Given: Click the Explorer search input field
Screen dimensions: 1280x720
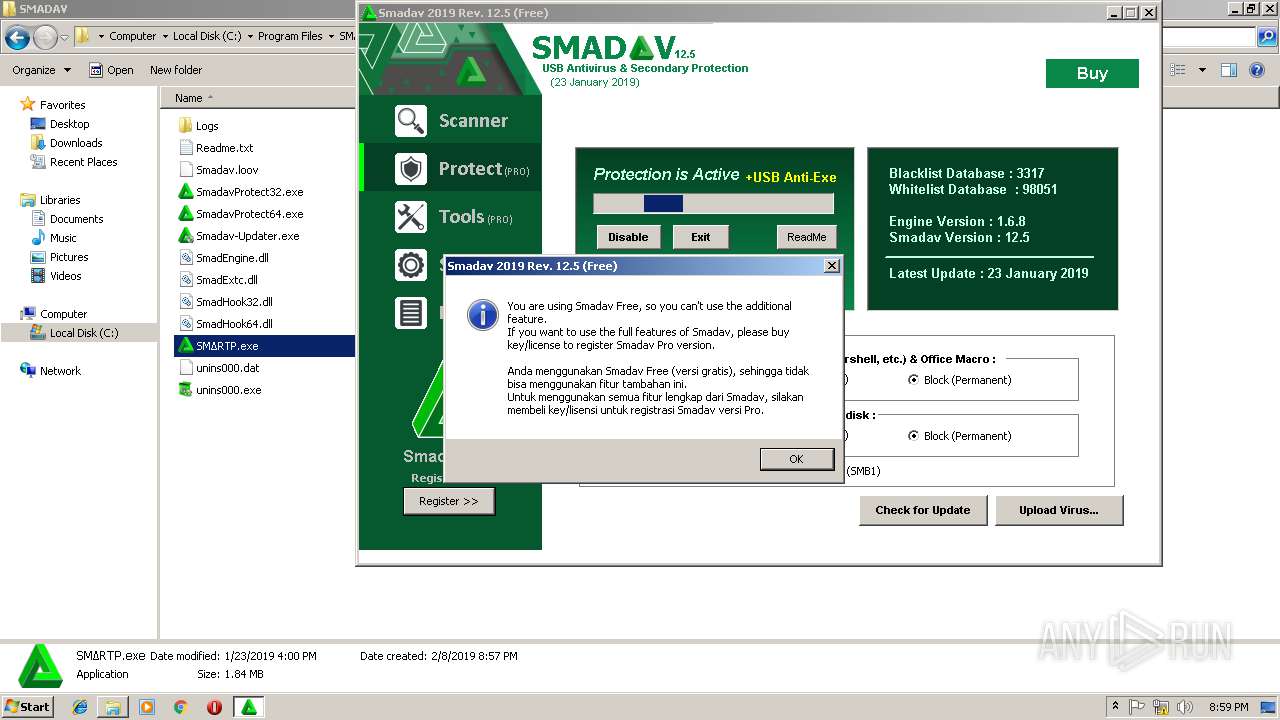Looking at the screenshot, I should [1208, 37].
